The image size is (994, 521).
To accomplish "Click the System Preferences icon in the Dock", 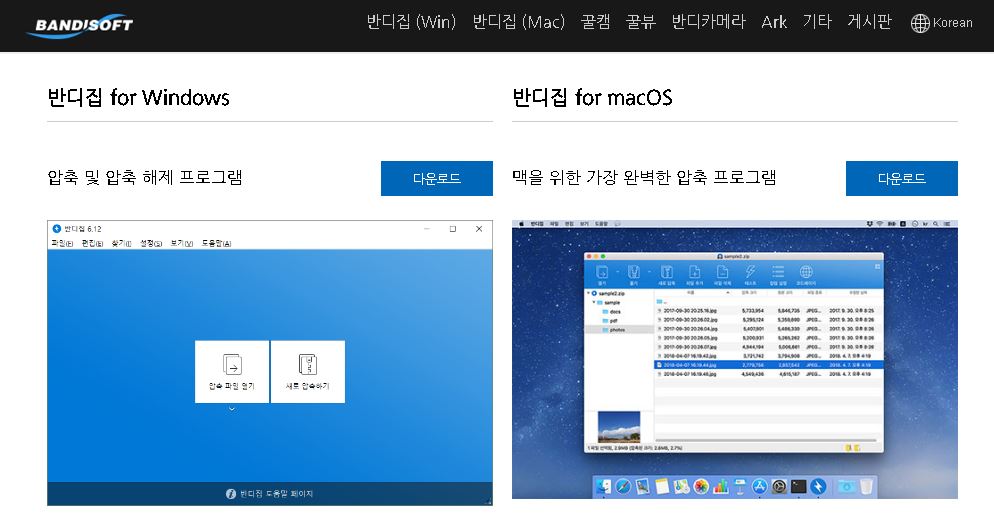I will (778, 486).
